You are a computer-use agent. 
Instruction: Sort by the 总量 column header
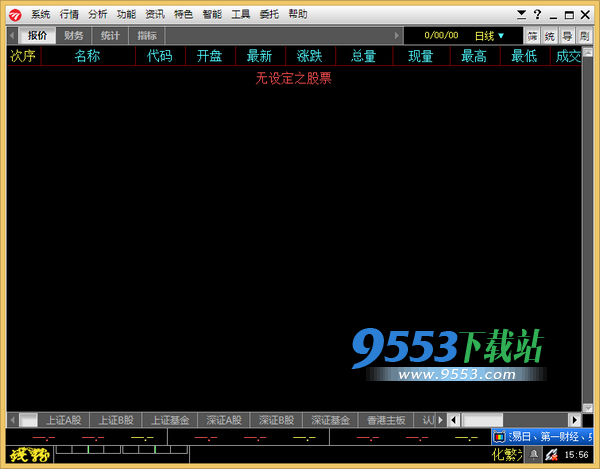pyautogui.click(x=364, y=56)
